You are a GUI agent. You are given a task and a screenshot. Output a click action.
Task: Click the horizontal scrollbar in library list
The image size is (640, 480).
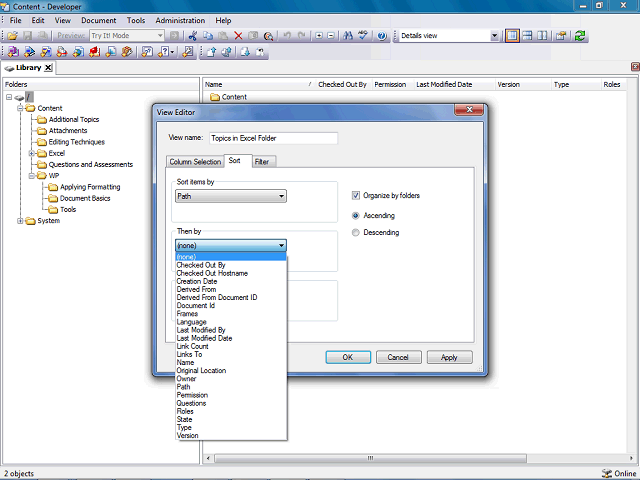[x=370, y=458]
